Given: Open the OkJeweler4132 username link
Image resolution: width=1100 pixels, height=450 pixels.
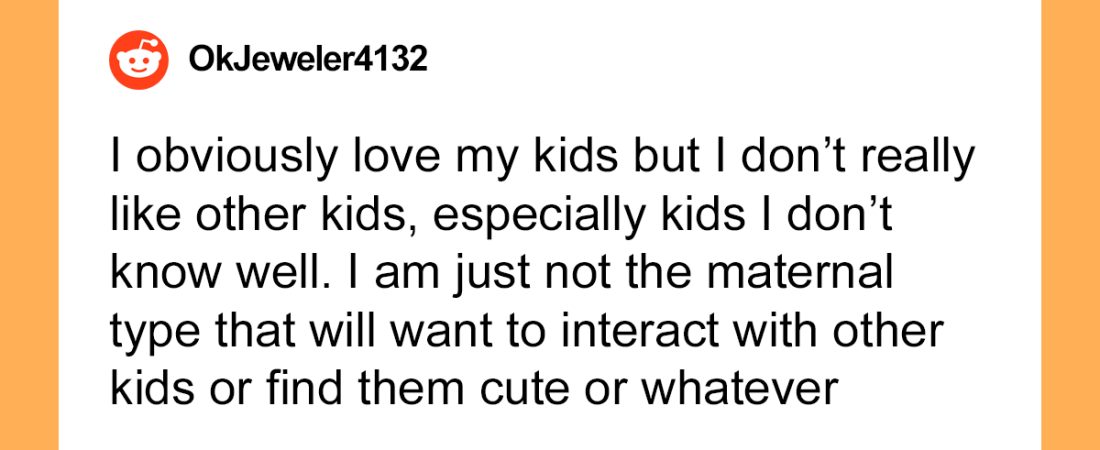Looking at the screenshot, I should pyautogui.click(x=308, y=60).
